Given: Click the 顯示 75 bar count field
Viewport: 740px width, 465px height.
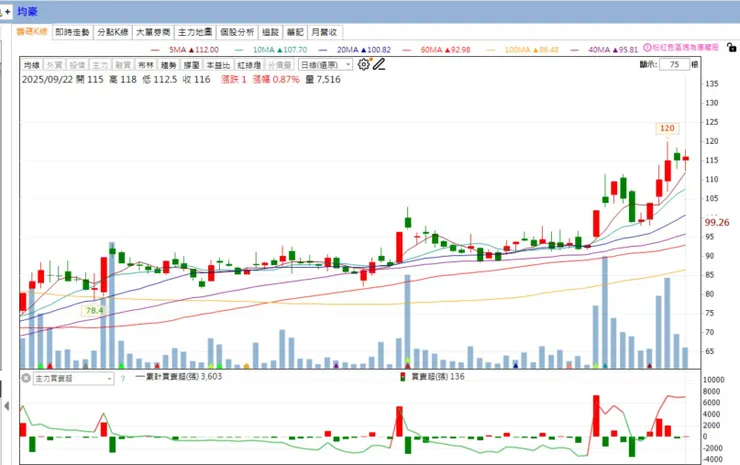Looking at the screenshot, I should pyautogui.click(x=674, y=64).
